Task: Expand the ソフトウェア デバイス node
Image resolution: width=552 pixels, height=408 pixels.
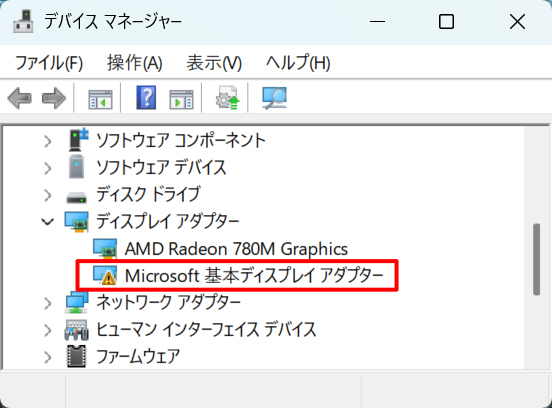Action: (48, 168)
